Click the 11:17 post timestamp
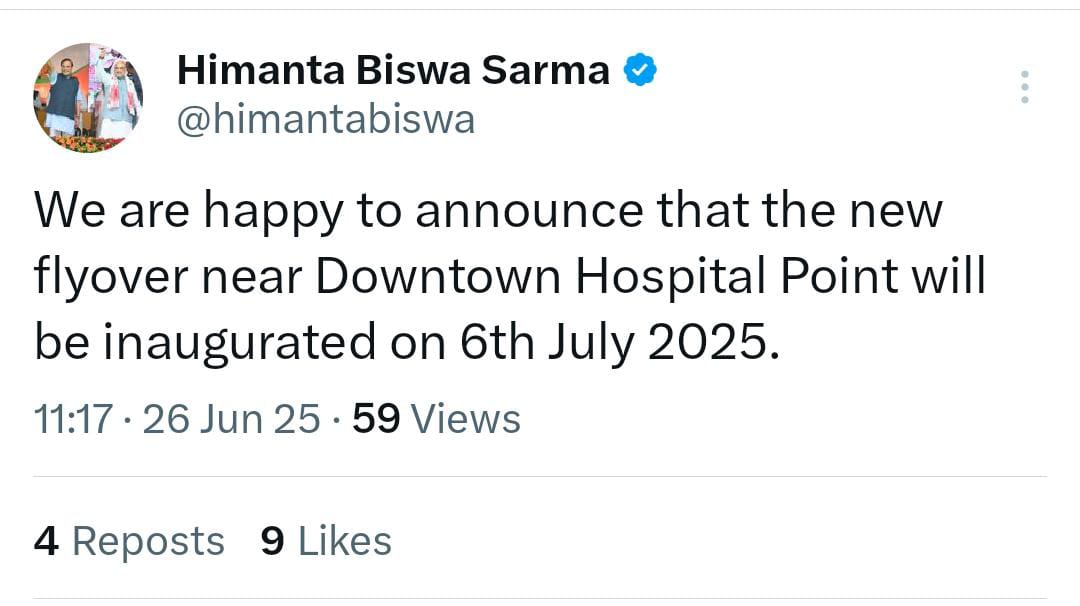 [x=73, y=419]
